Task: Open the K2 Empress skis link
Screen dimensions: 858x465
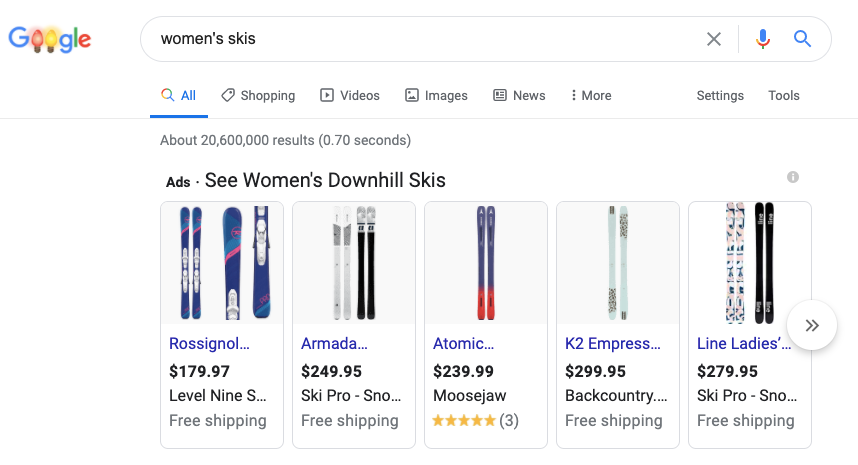Action: click(x=613, y=344)
